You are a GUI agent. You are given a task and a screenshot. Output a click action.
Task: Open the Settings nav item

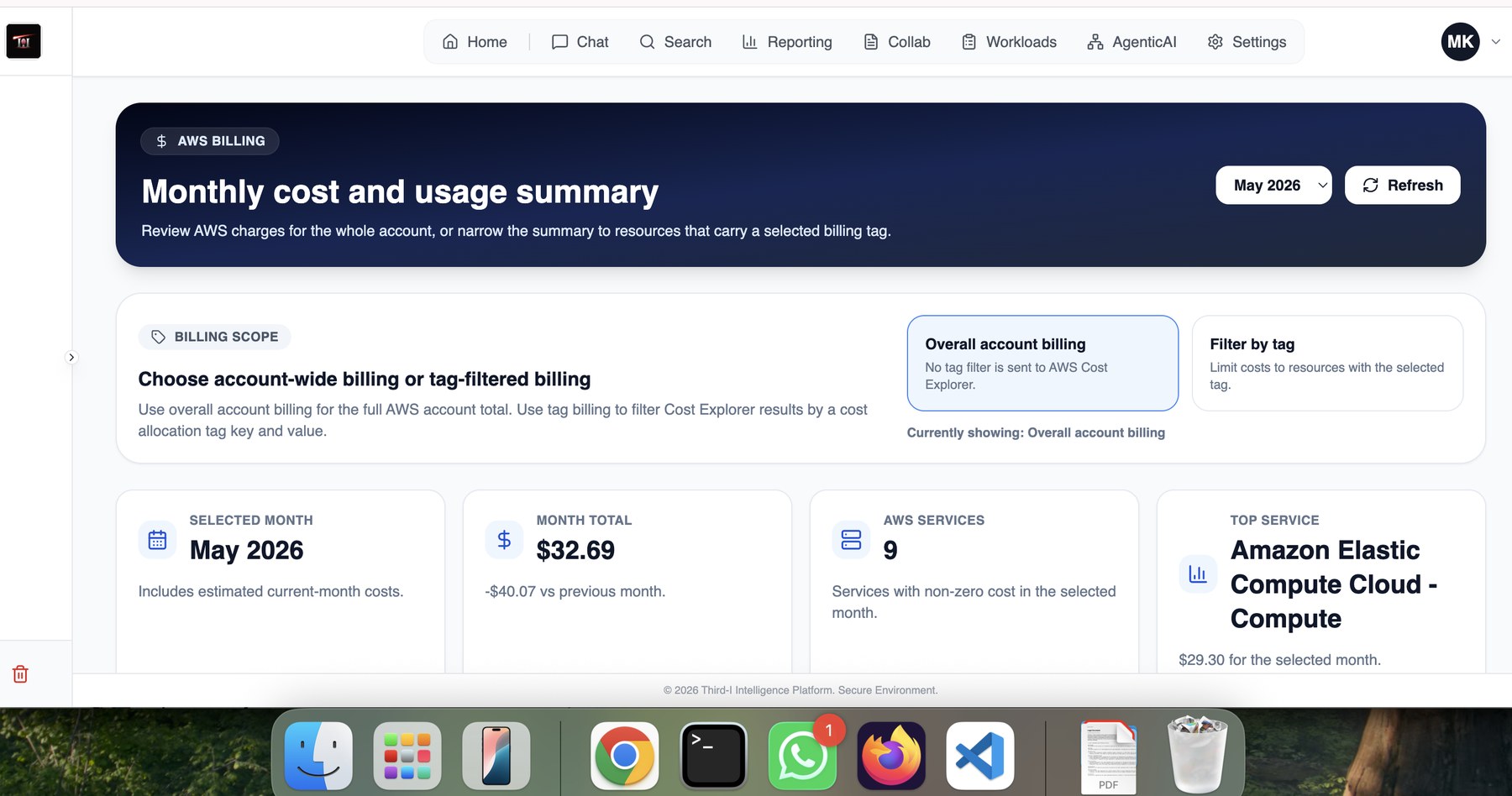tap(1247, 42)
